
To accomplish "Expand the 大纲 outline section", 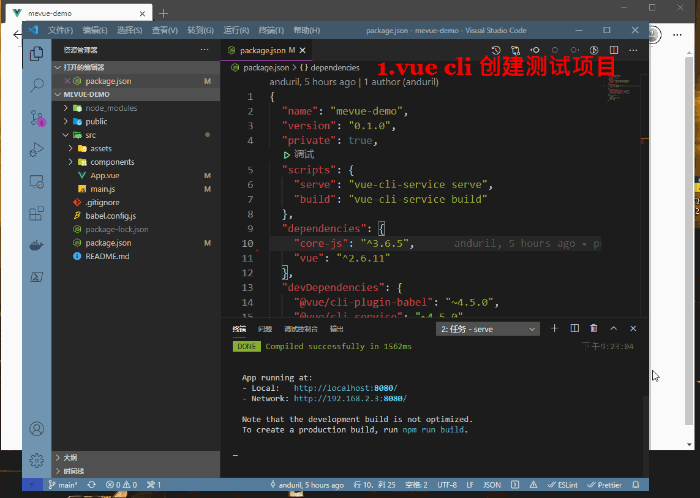I will pos(136,457).
